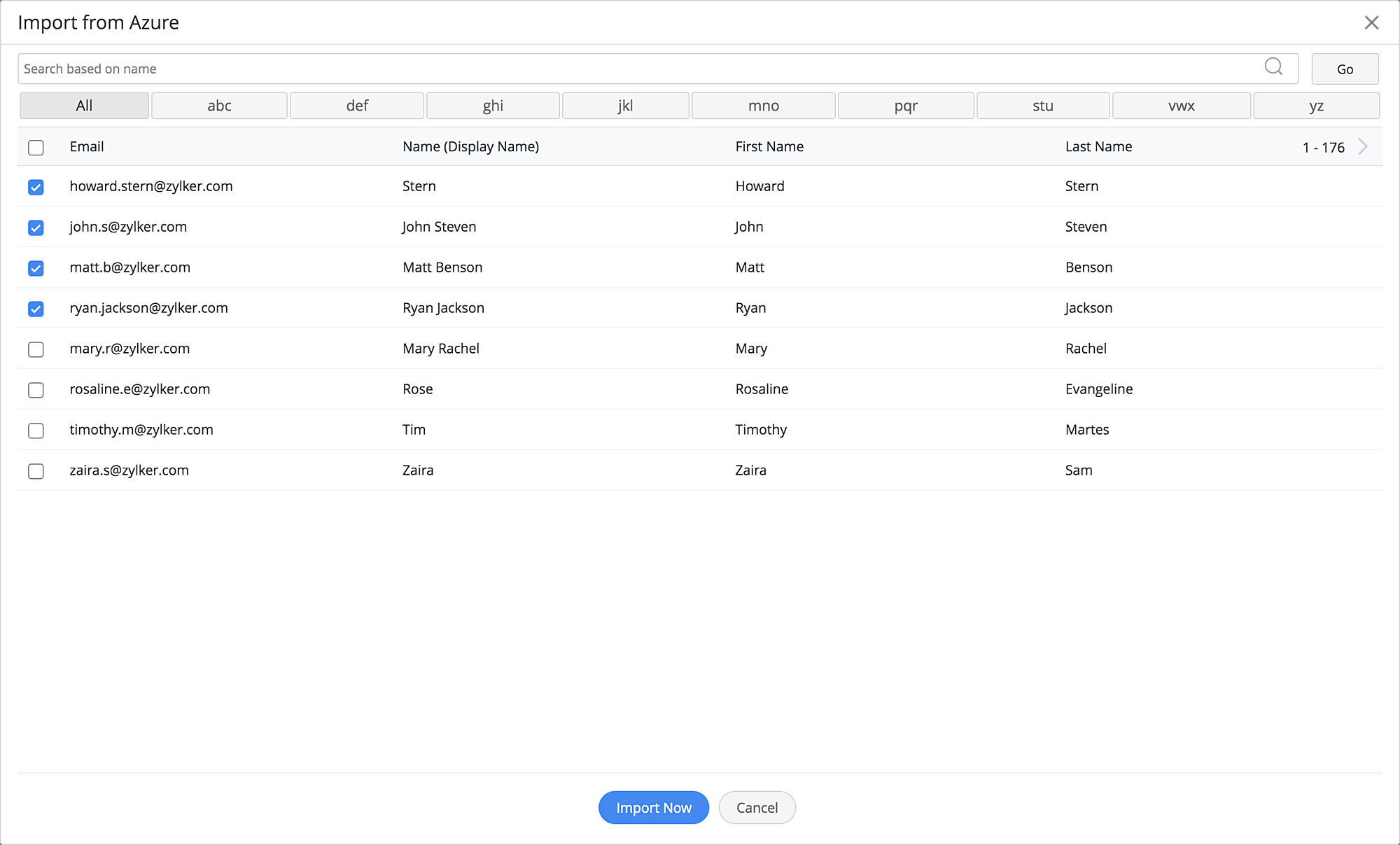Viewport: 1400px width, 845px height.
Task: Toggle the select-all header checkbox
Action: coord(36,148)
